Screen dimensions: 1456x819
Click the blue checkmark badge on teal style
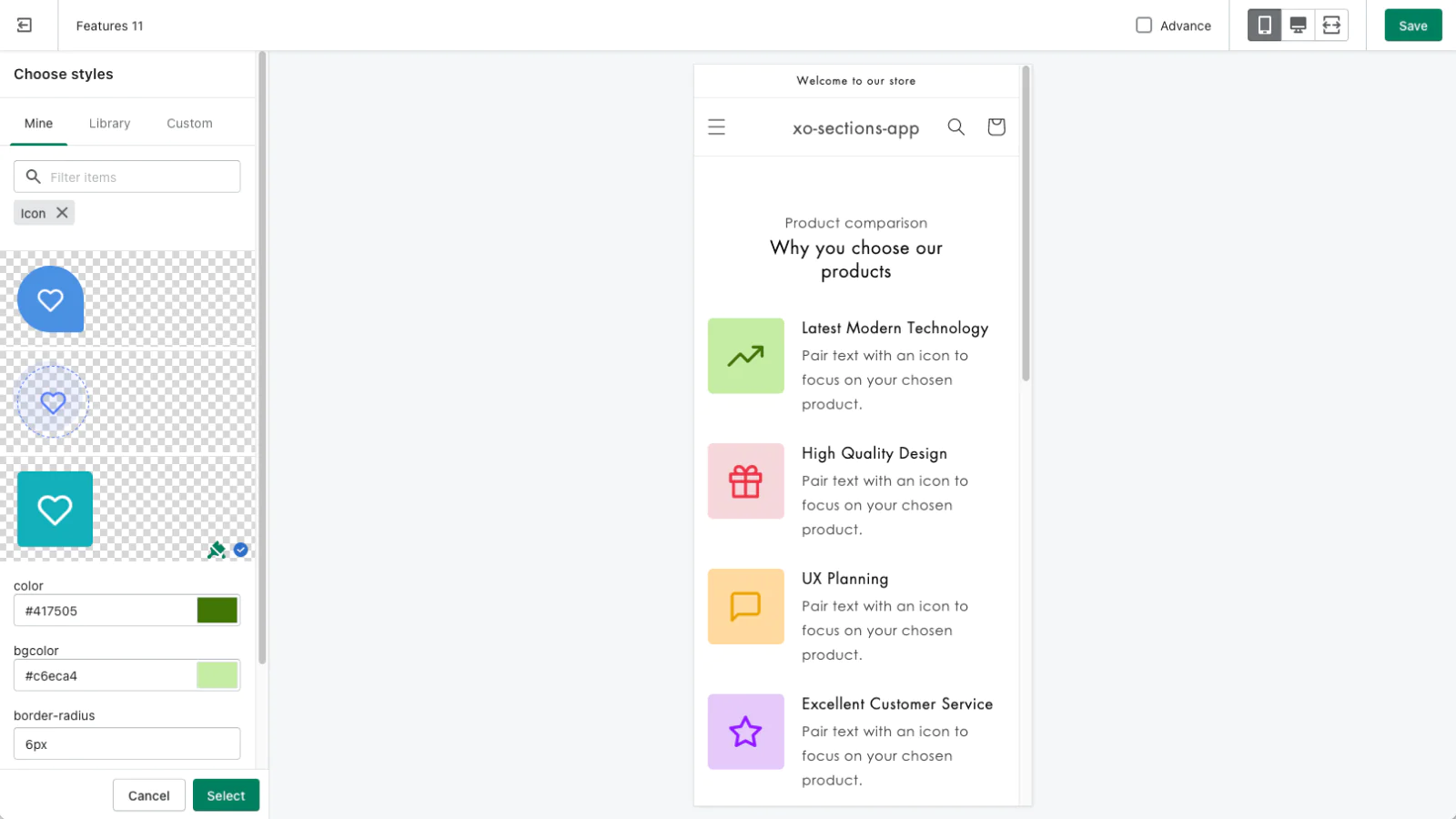tap(241, 550)
